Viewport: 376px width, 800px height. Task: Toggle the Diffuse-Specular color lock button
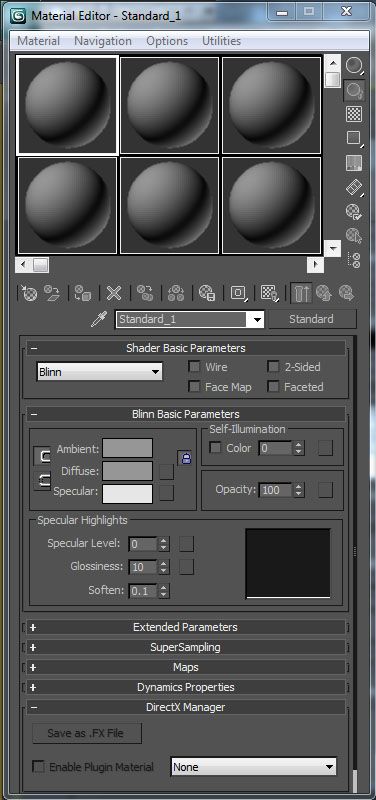(43, 480)
